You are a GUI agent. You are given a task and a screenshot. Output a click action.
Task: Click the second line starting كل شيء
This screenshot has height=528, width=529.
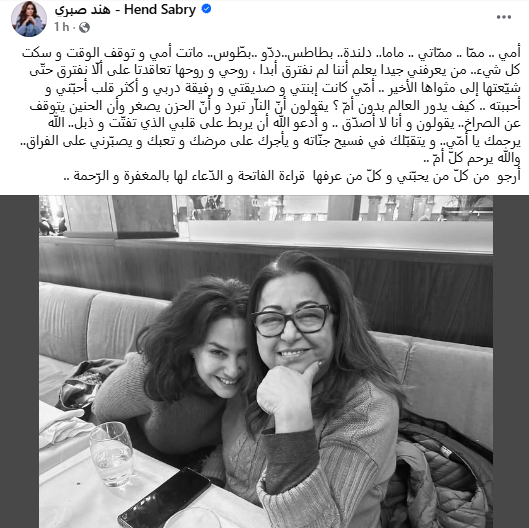[275, 71]
